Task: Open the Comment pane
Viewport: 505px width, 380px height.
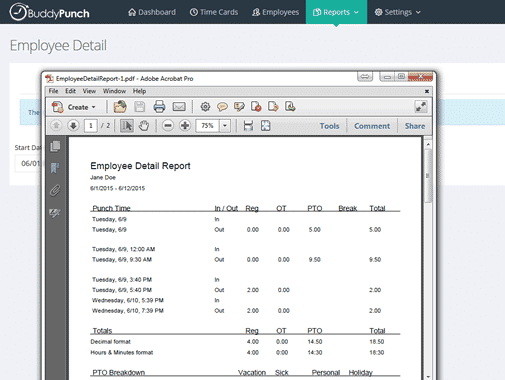Action: click(372, 126)
